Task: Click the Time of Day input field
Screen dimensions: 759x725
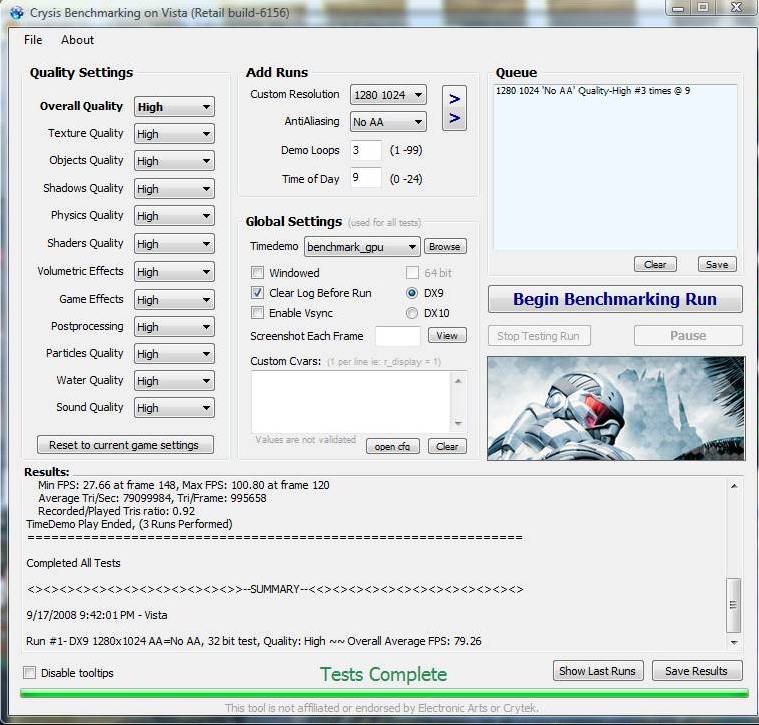Action: 365,178
